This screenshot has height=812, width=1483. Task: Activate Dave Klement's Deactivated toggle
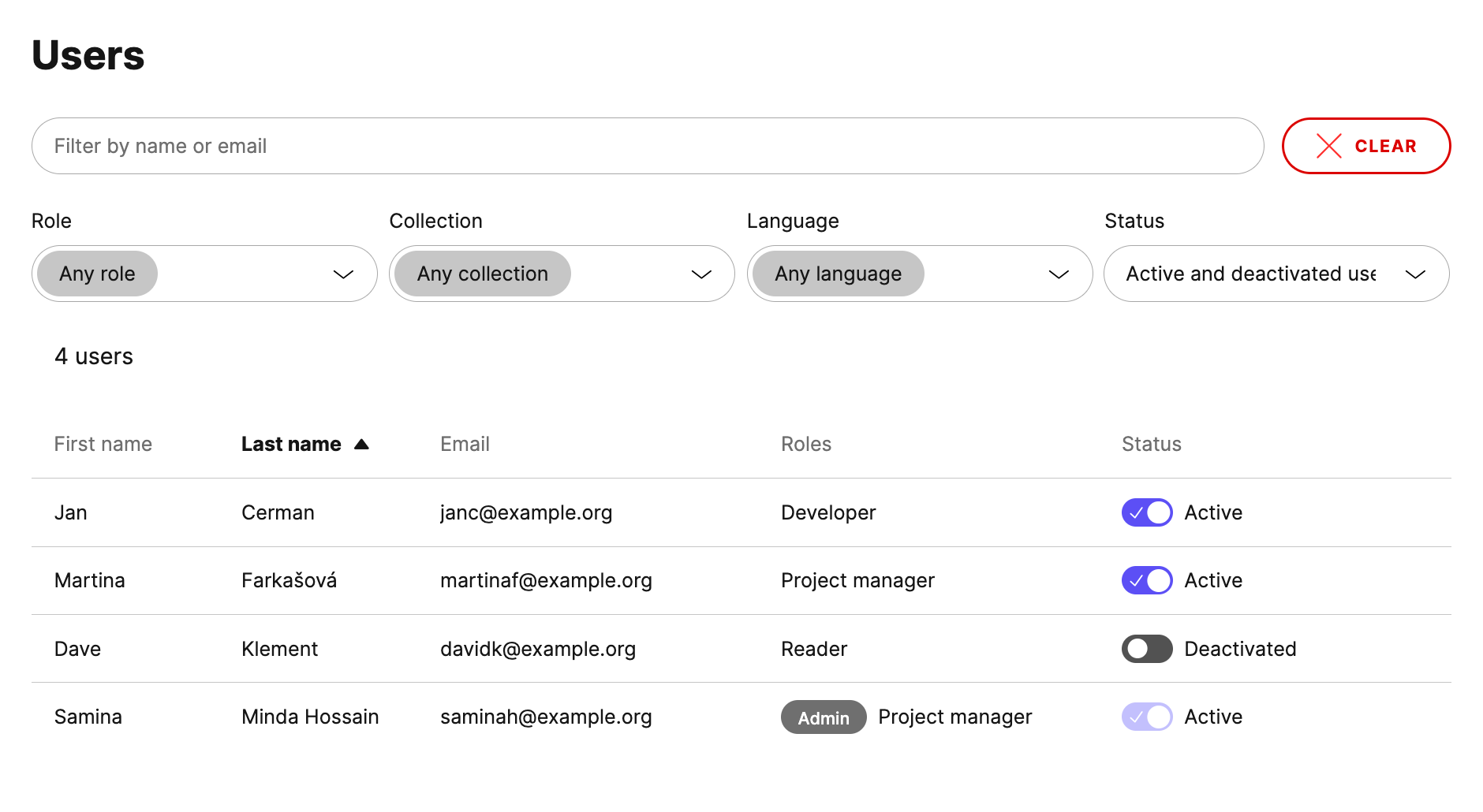click(x=1146, y=649)
